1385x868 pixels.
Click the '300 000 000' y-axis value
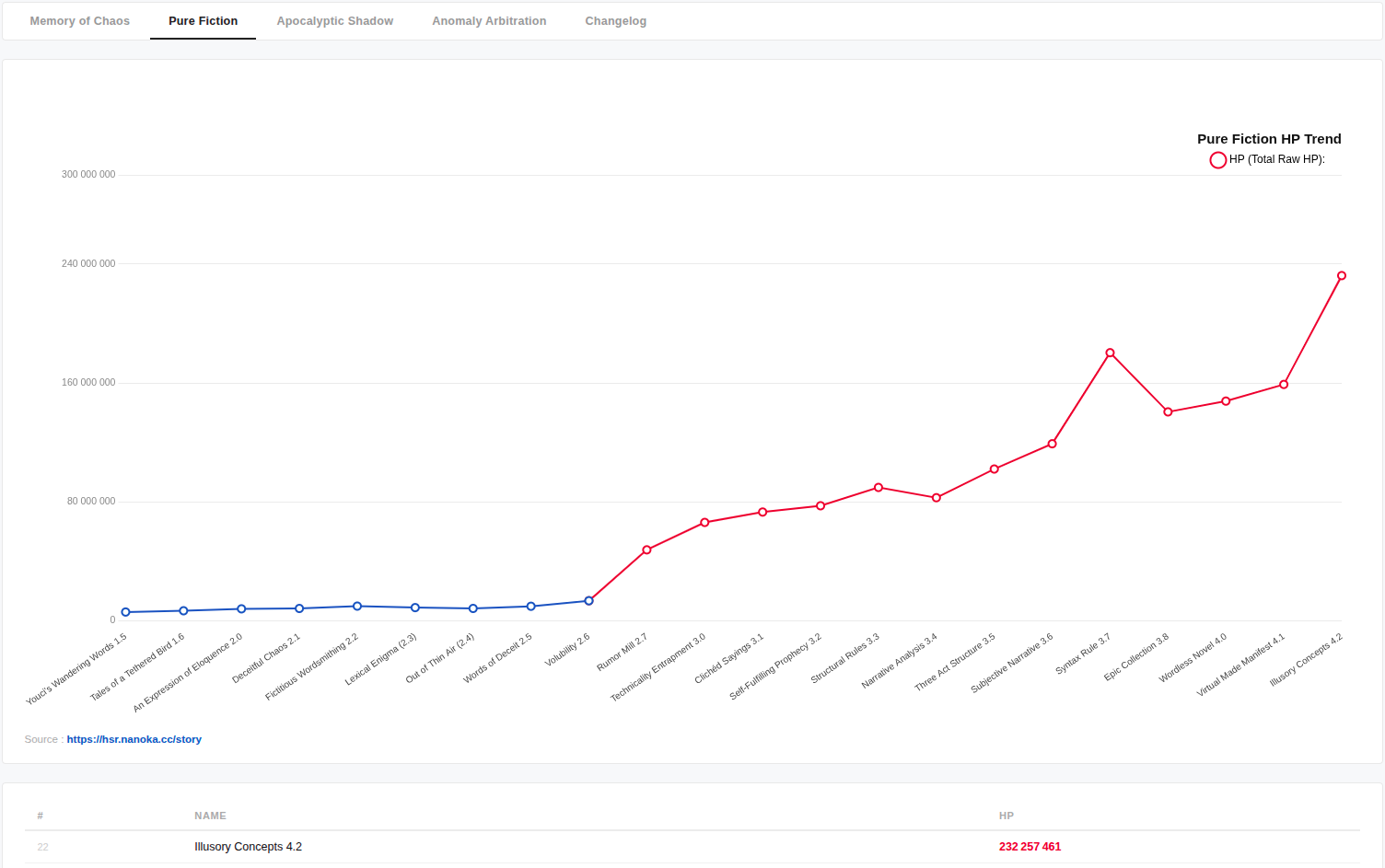(88, 175)
